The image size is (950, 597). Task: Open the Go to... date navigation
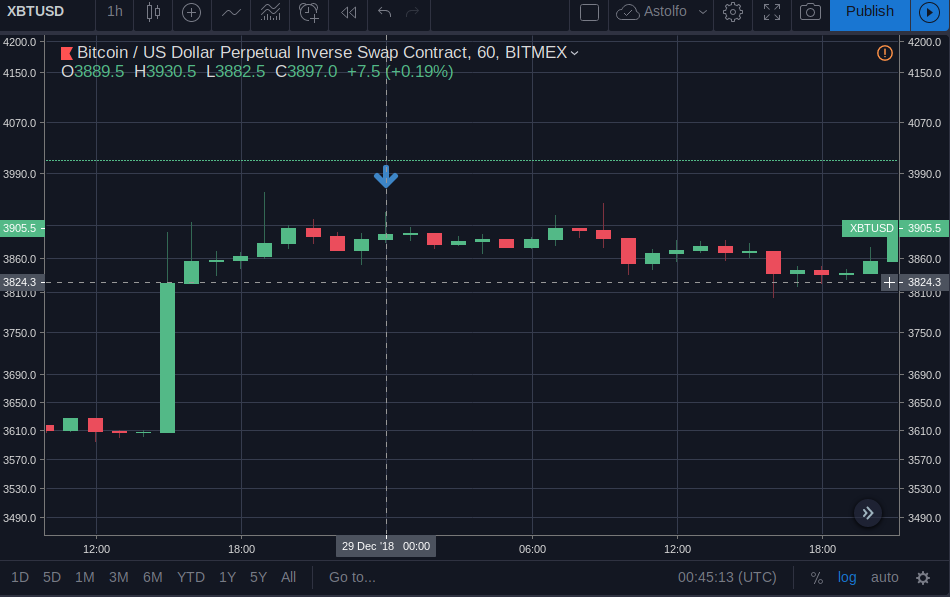[352, 577]
